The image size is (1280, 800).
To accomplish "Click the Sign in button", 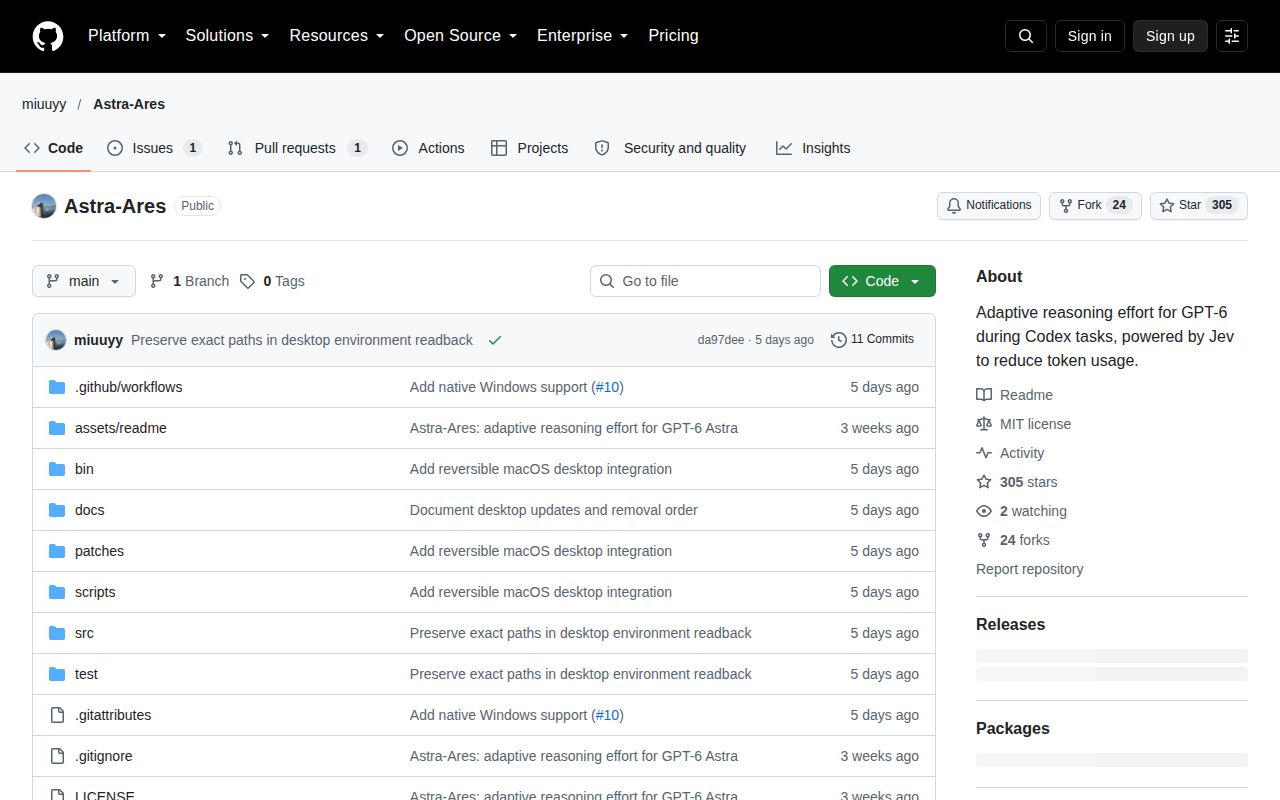I will 1089,36.
